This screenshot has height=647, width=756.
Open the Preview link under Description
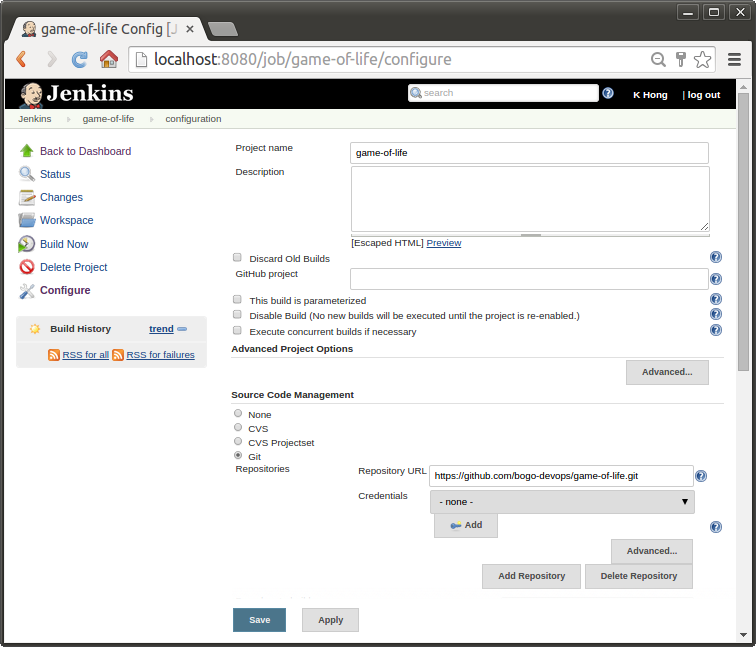(444, 243)
